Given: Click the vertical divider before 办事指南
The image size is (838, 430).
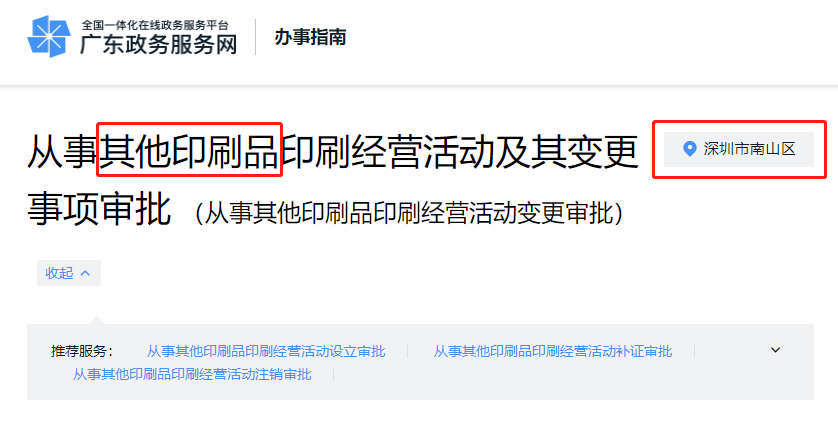Looking at the screenshot, I should pos(255,37).
